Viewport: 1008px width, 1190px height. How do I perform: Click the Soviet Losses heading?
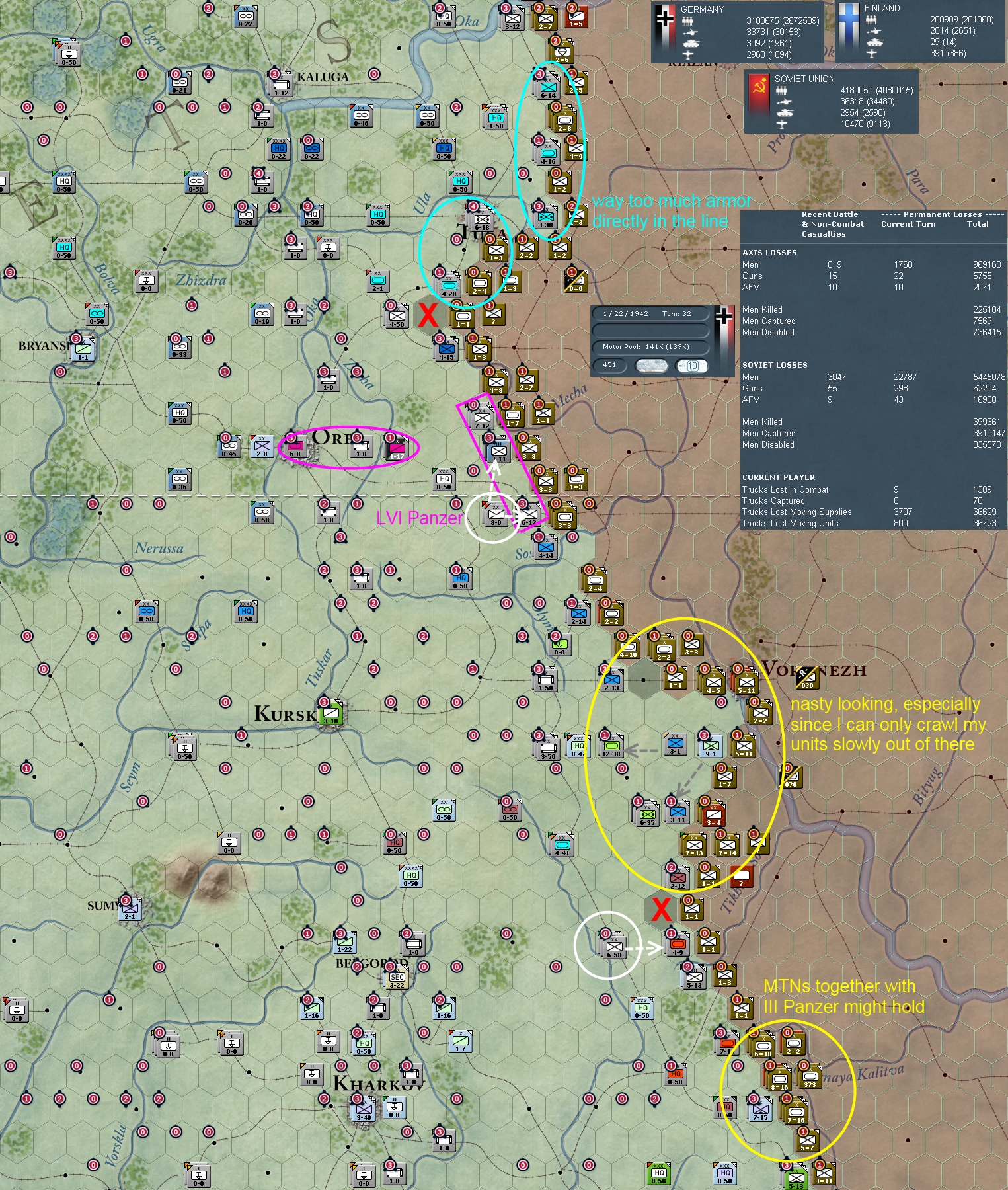pyautogui.click(x=775, y=365)
